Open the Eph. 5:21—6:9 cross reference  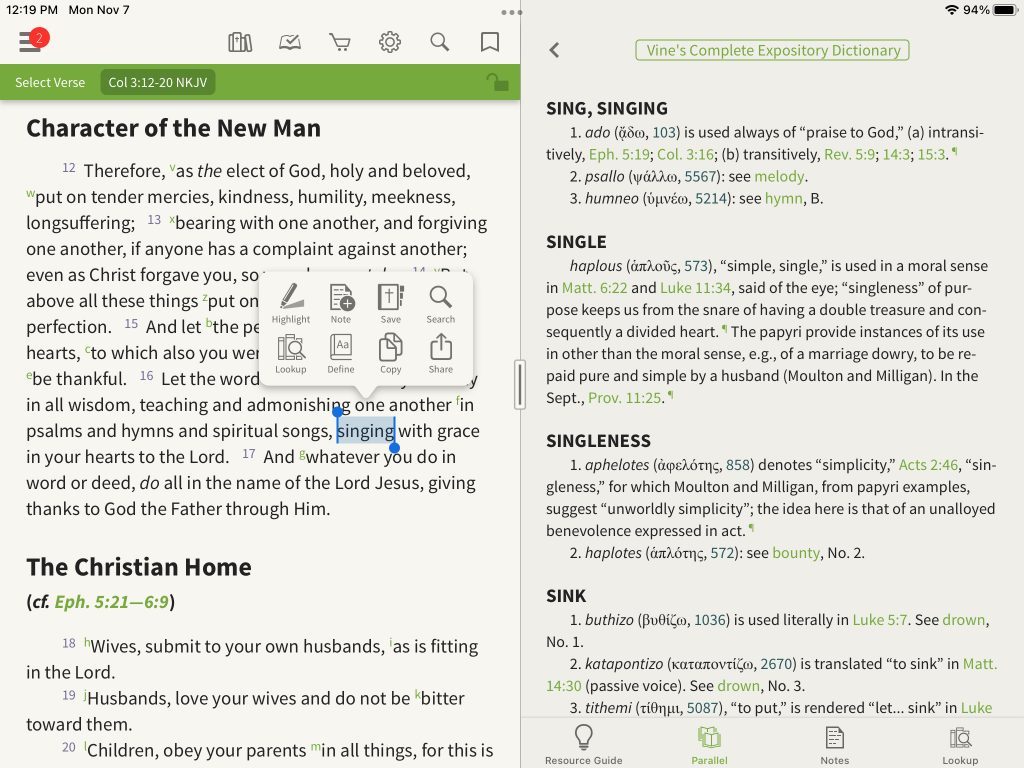pyautogui.click(x=111, y=601)
